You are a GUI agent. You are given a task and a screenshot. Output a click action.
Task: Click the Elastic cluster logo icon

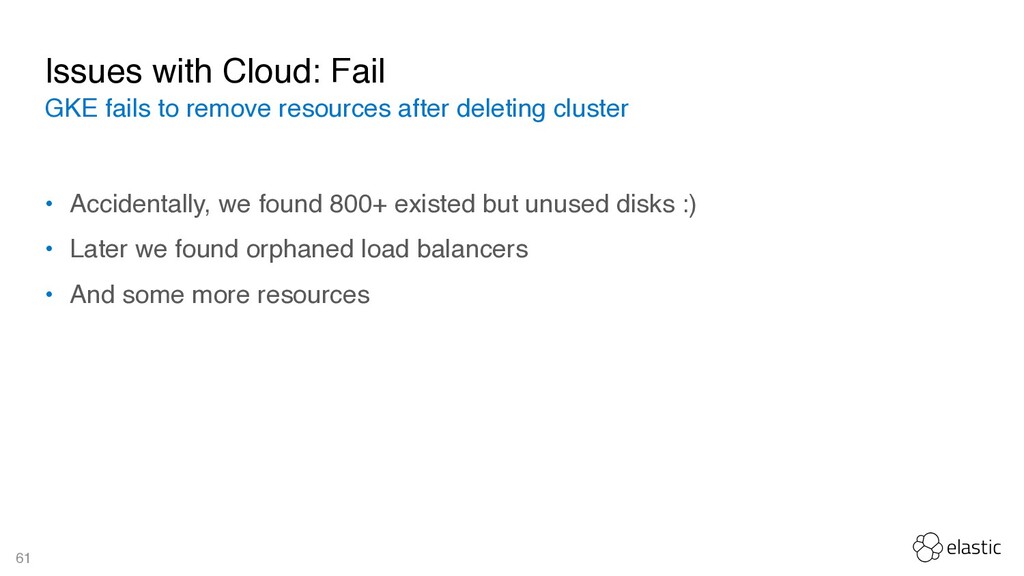coord(927,547)
